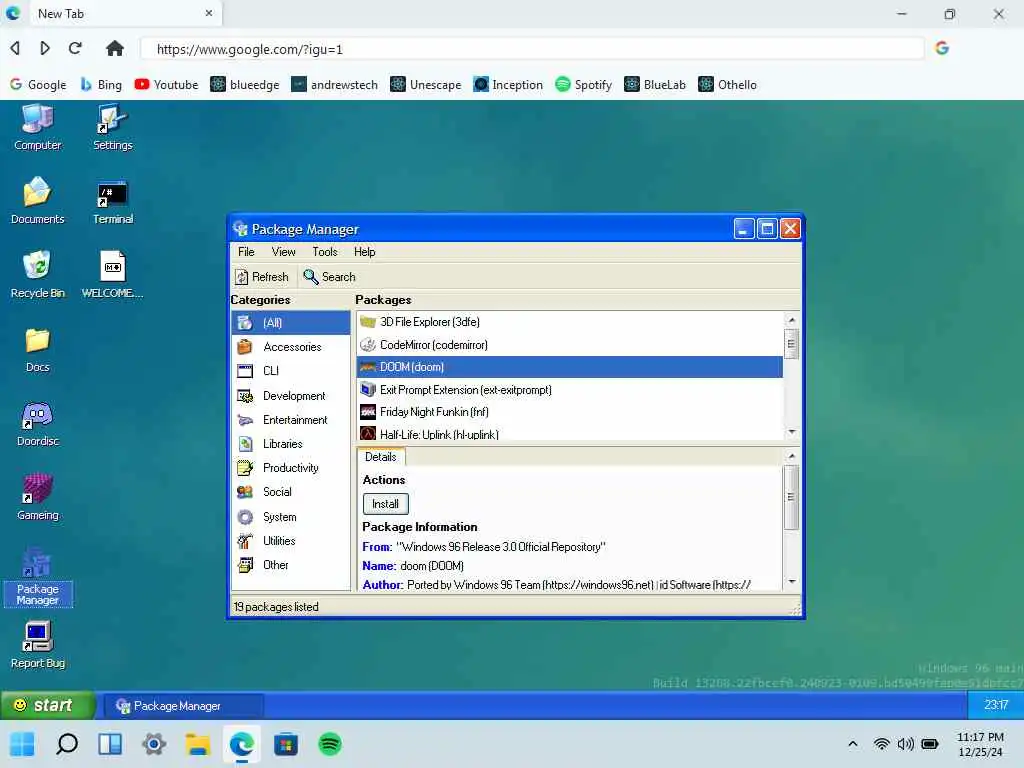Viewport: 1024px width, 768px height.
Task: Select the Other category
Action: click(x=291, y=565)
